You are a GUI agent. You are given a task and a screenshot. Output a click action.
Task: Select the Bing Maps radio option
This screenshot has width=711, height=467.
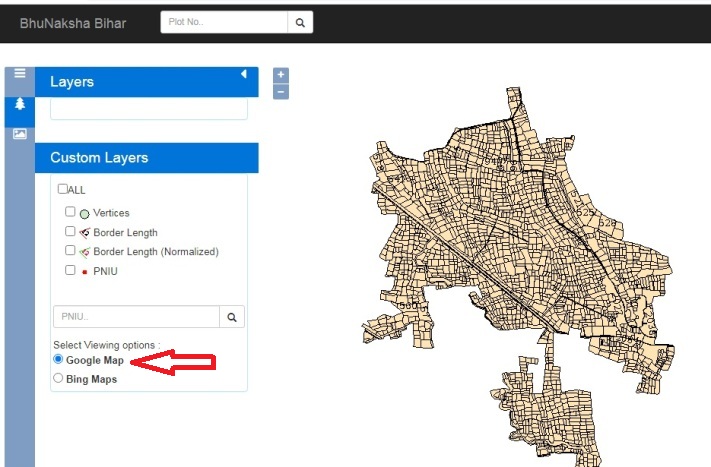58,379
